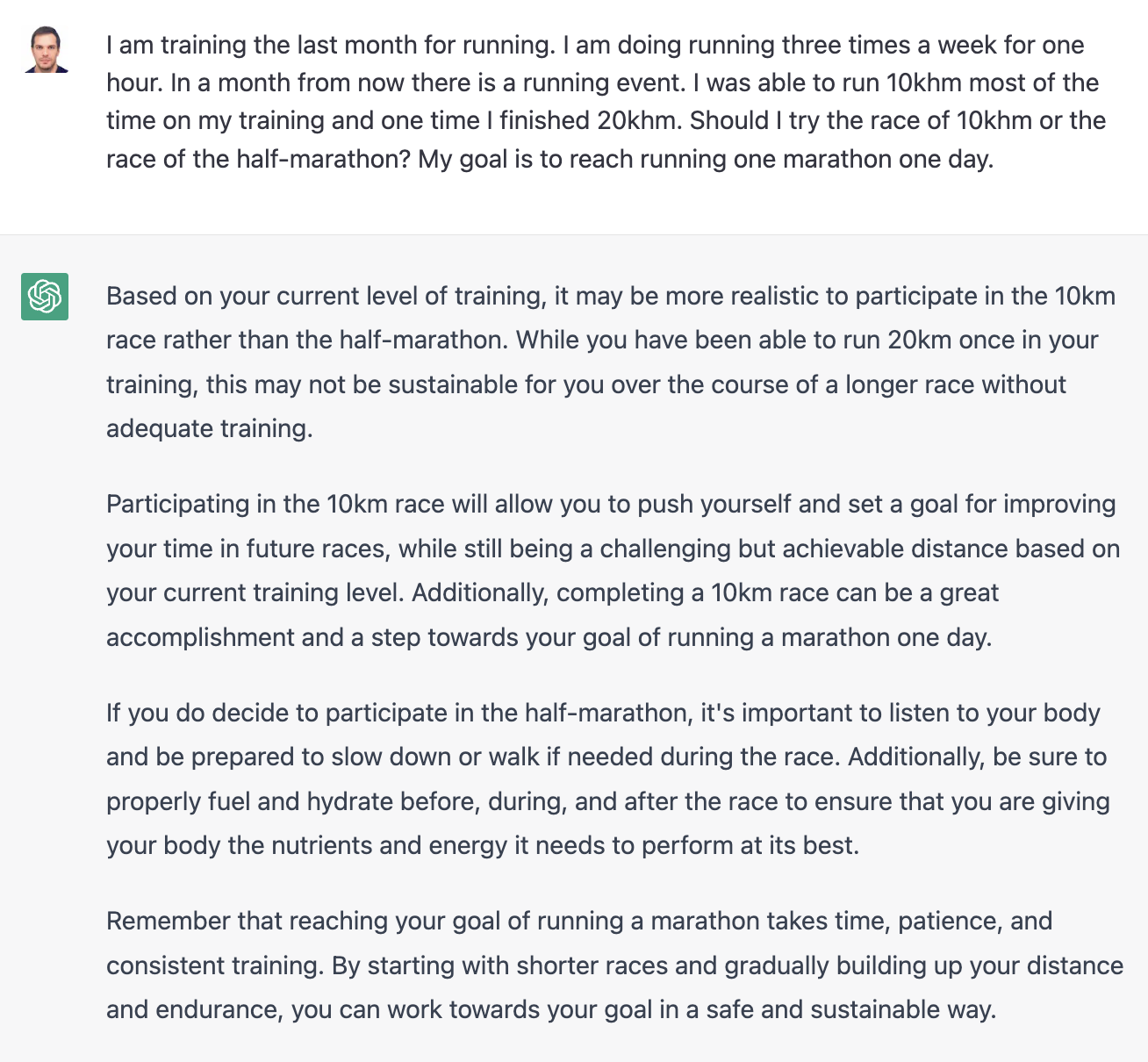Click the word "accomplishment" in the response
This screenshot has width=1148, height=1062.
click(x=200, y=637)
